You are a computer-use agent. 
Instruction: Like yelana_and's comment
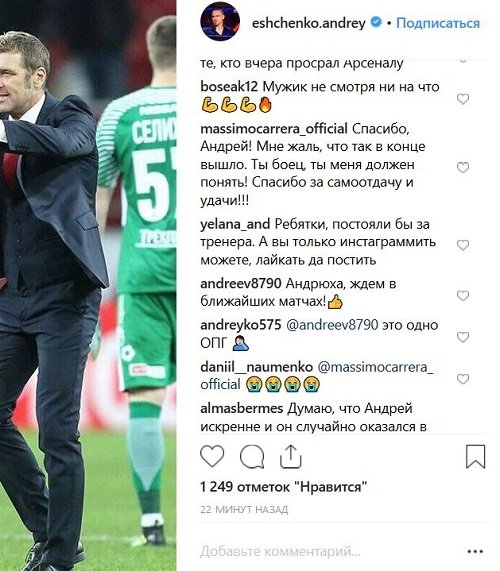[462, 245]
